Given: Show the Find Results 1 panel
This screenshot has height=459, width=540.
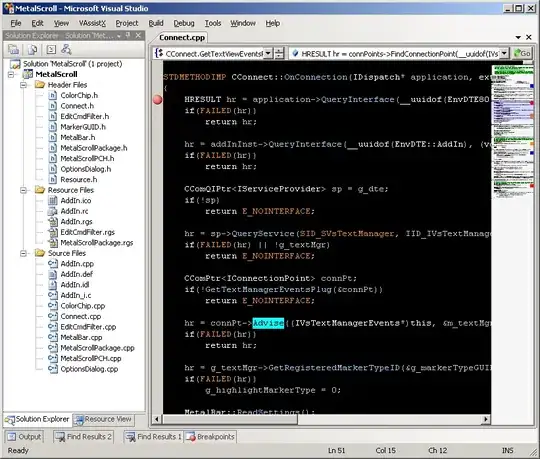Looking at the screenshot, I should click(x=153, y=437).
